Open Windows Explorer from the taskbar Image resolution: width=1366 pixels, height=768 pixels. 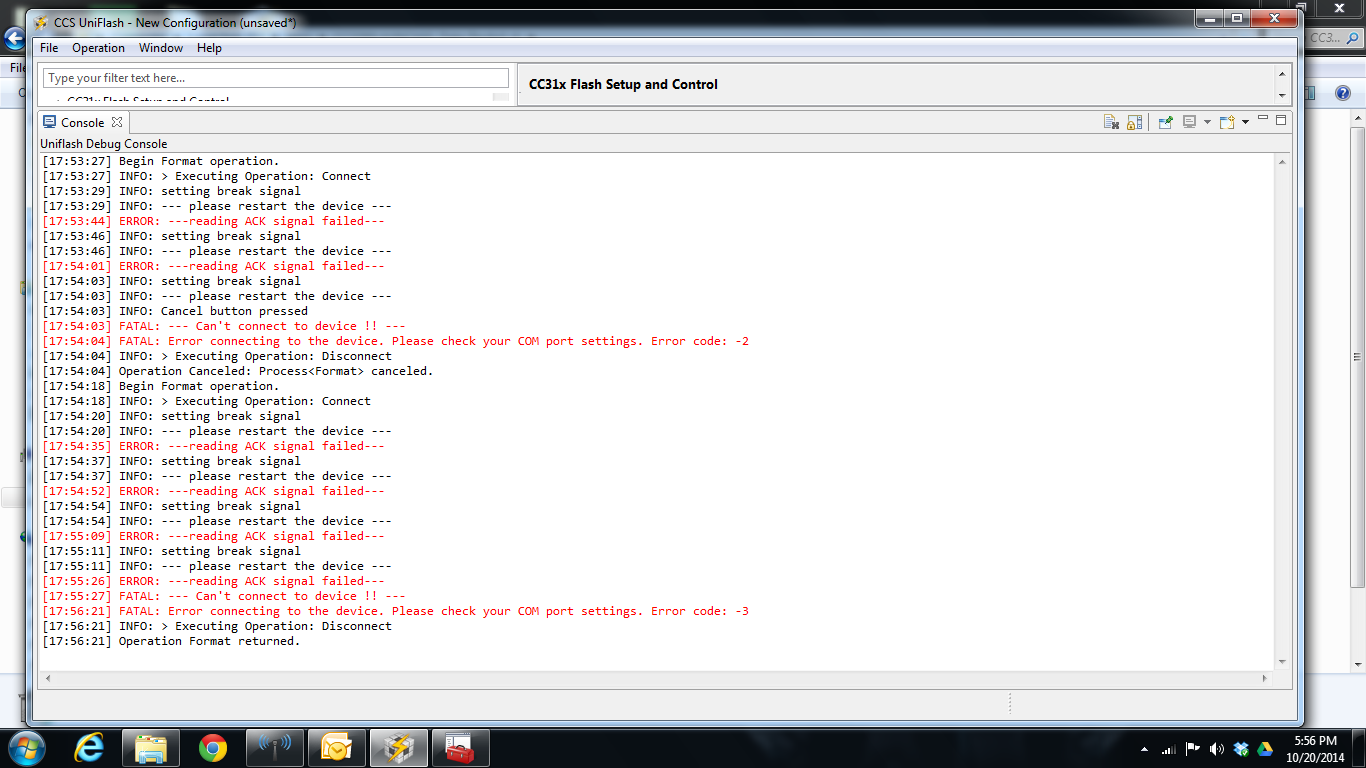[x=151, y=748]
